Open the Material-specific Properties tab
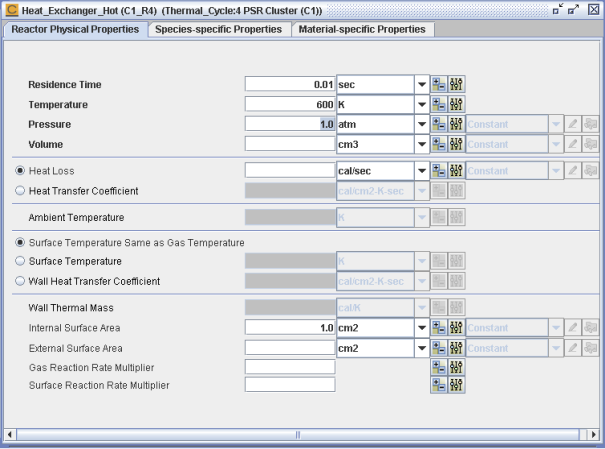Image resolution: width=605 pixels, height=449 pixels. click(362, 29)
